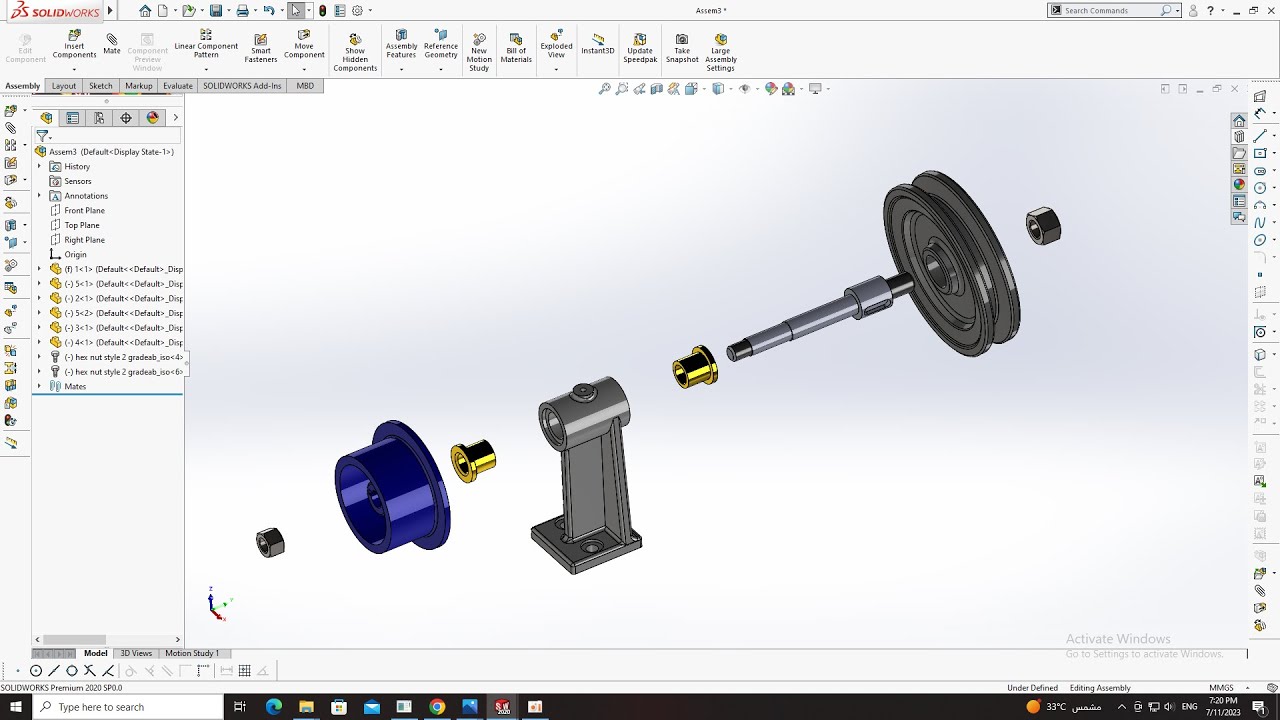1280x720 pixels.
Task: Open the DimXpertManager crosshair tab
Action: (126, 118)
